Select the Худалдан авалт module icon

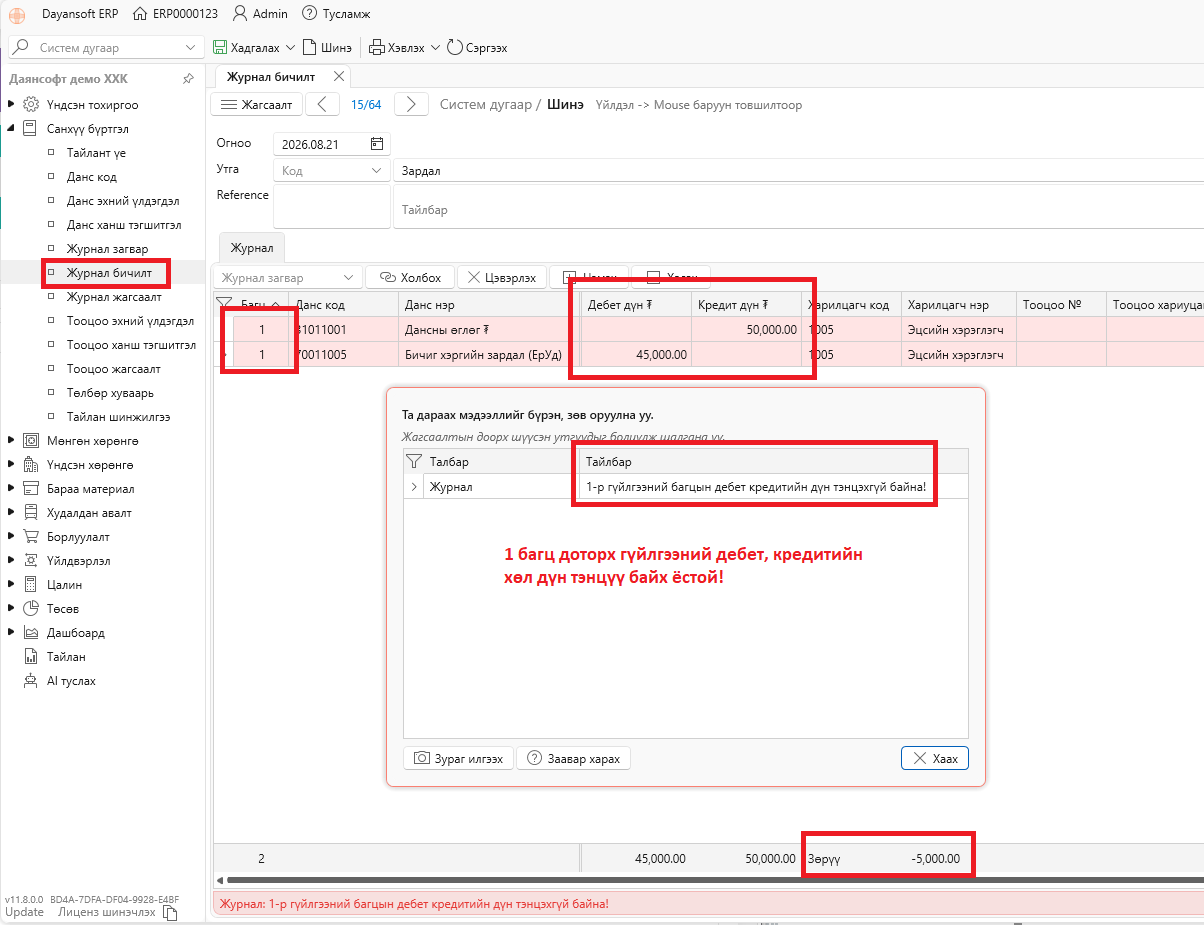click(x=30, y=513)
